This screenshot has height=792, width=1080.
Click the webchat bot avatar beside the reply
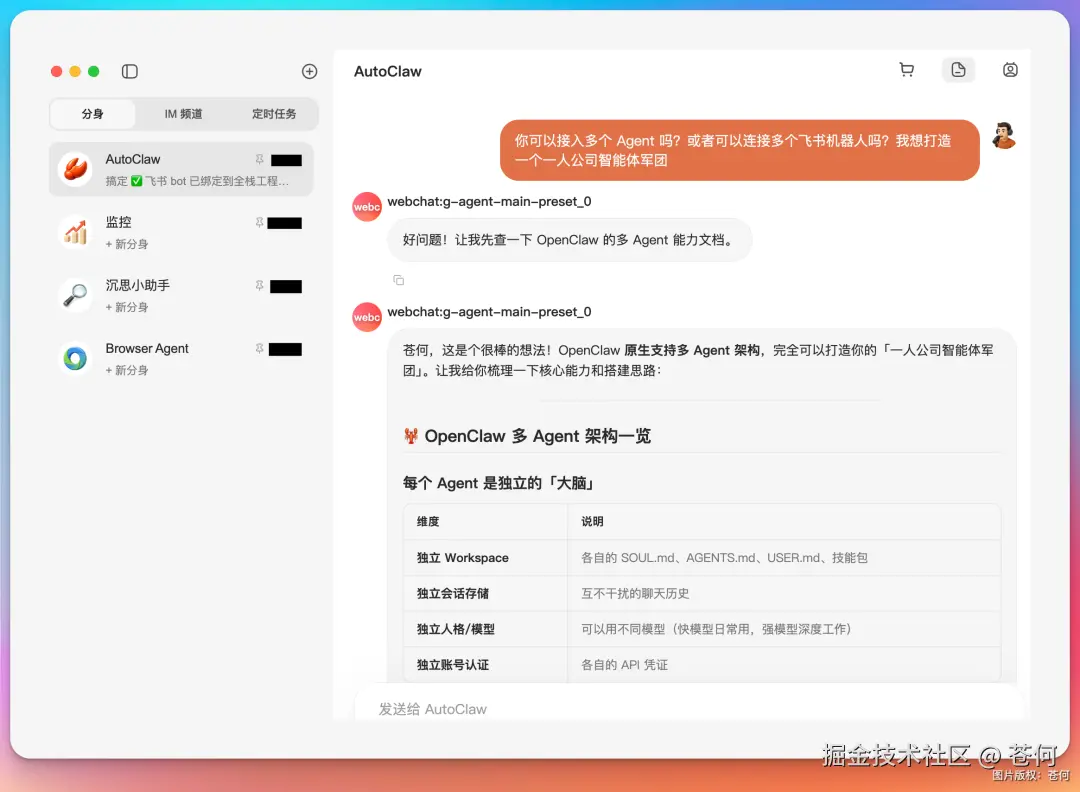366,206
